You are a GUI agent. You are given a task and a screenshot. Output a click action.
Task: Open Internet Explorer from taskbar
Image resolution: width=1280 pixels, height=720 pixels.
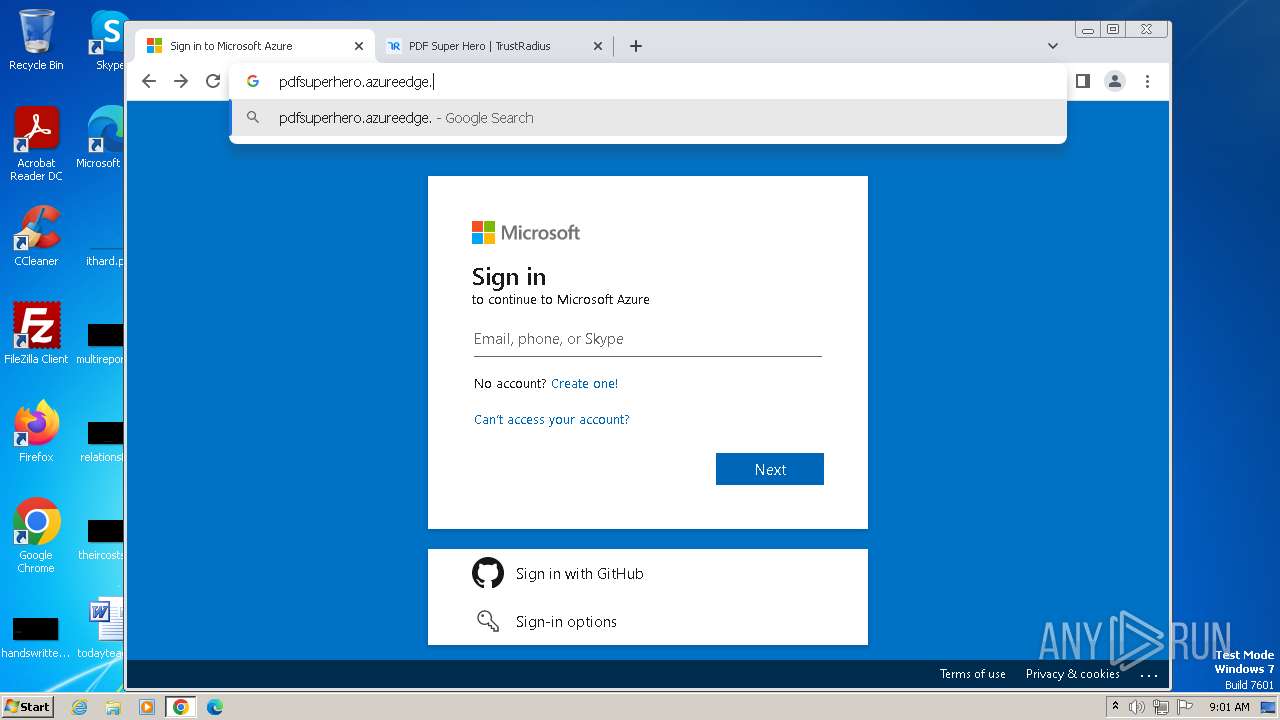(x=79, y=707)
